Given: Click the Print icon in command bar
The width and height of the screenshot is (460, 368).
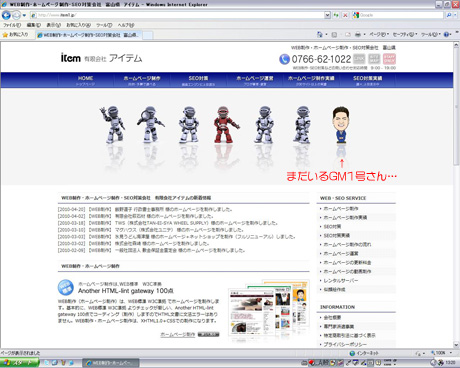Looking at the screenshot, I should (358, 34).
